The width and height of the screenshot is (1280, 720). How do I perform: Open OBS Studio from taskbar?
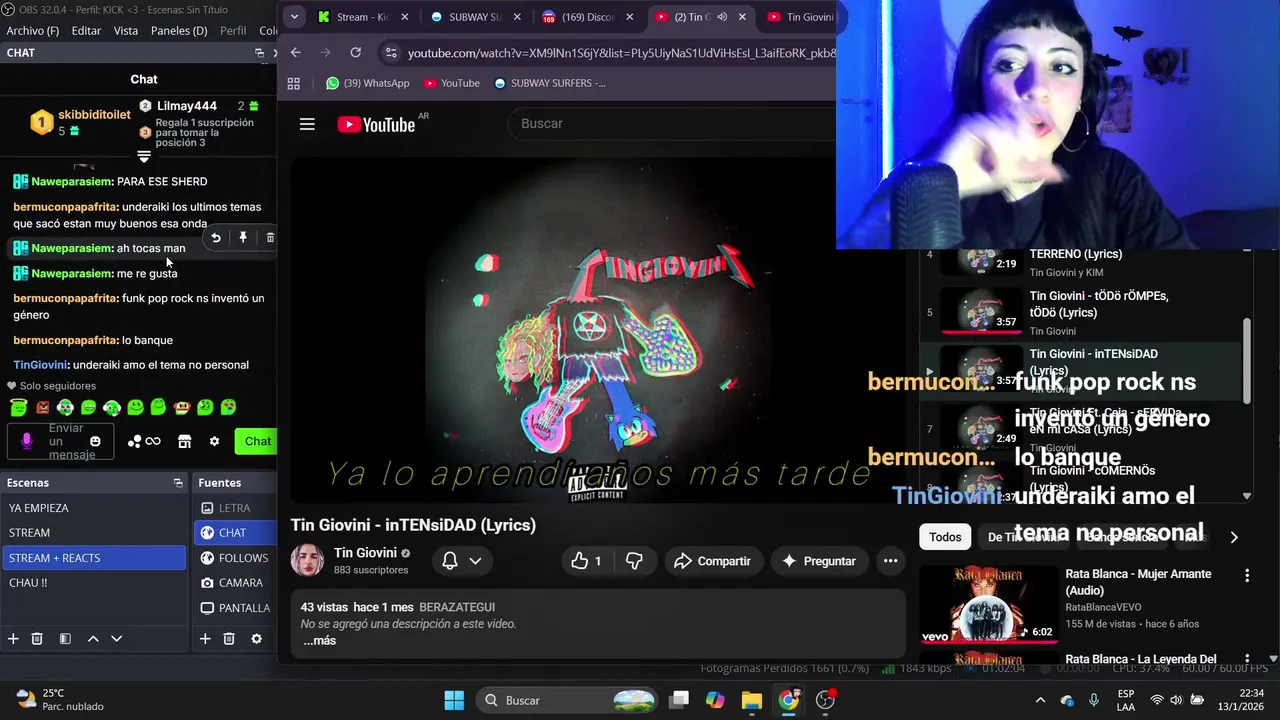(825, 700)
